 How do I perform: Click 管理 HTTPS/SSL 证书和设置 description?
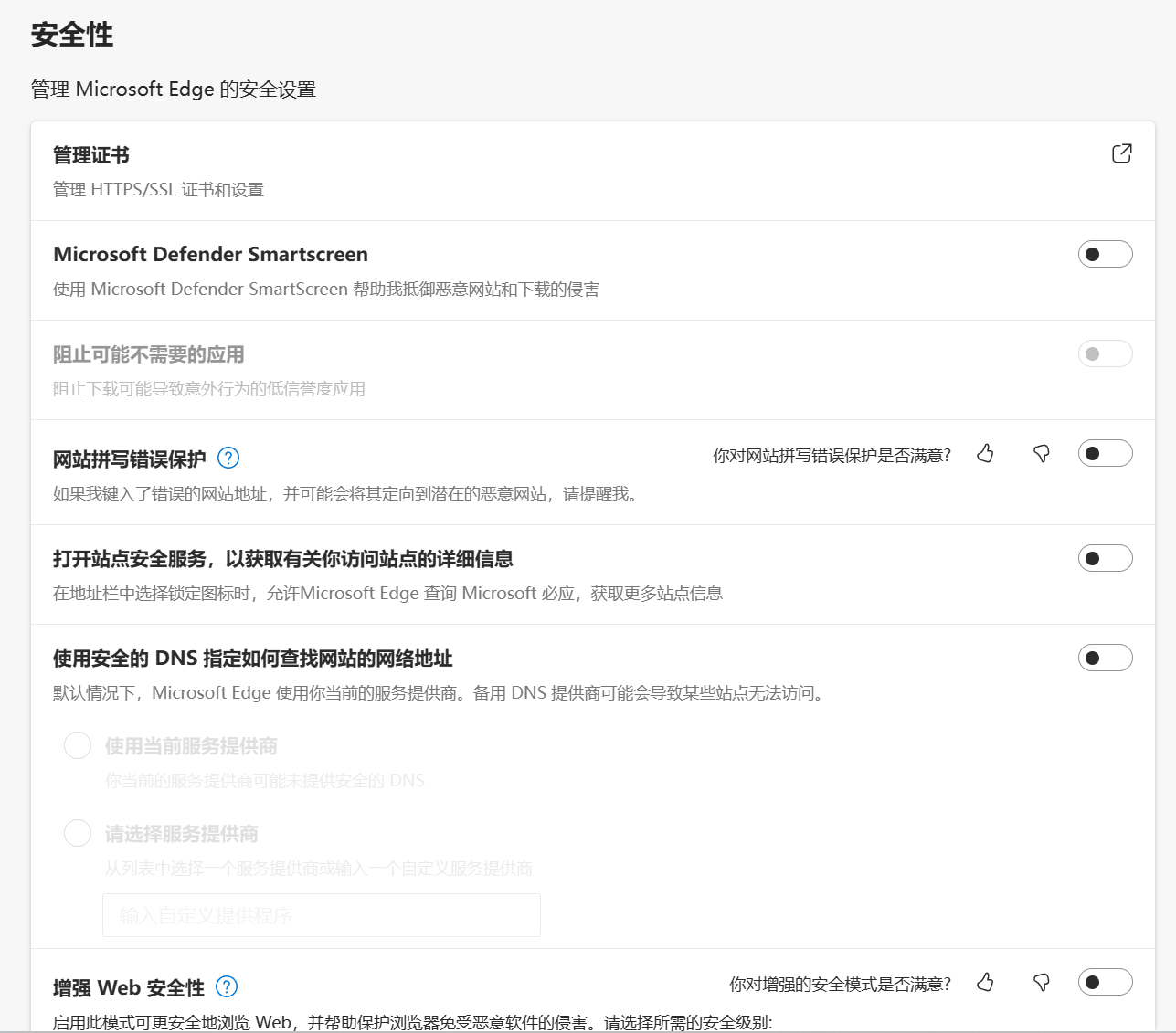pyautogui.click(x=157, y=190)
